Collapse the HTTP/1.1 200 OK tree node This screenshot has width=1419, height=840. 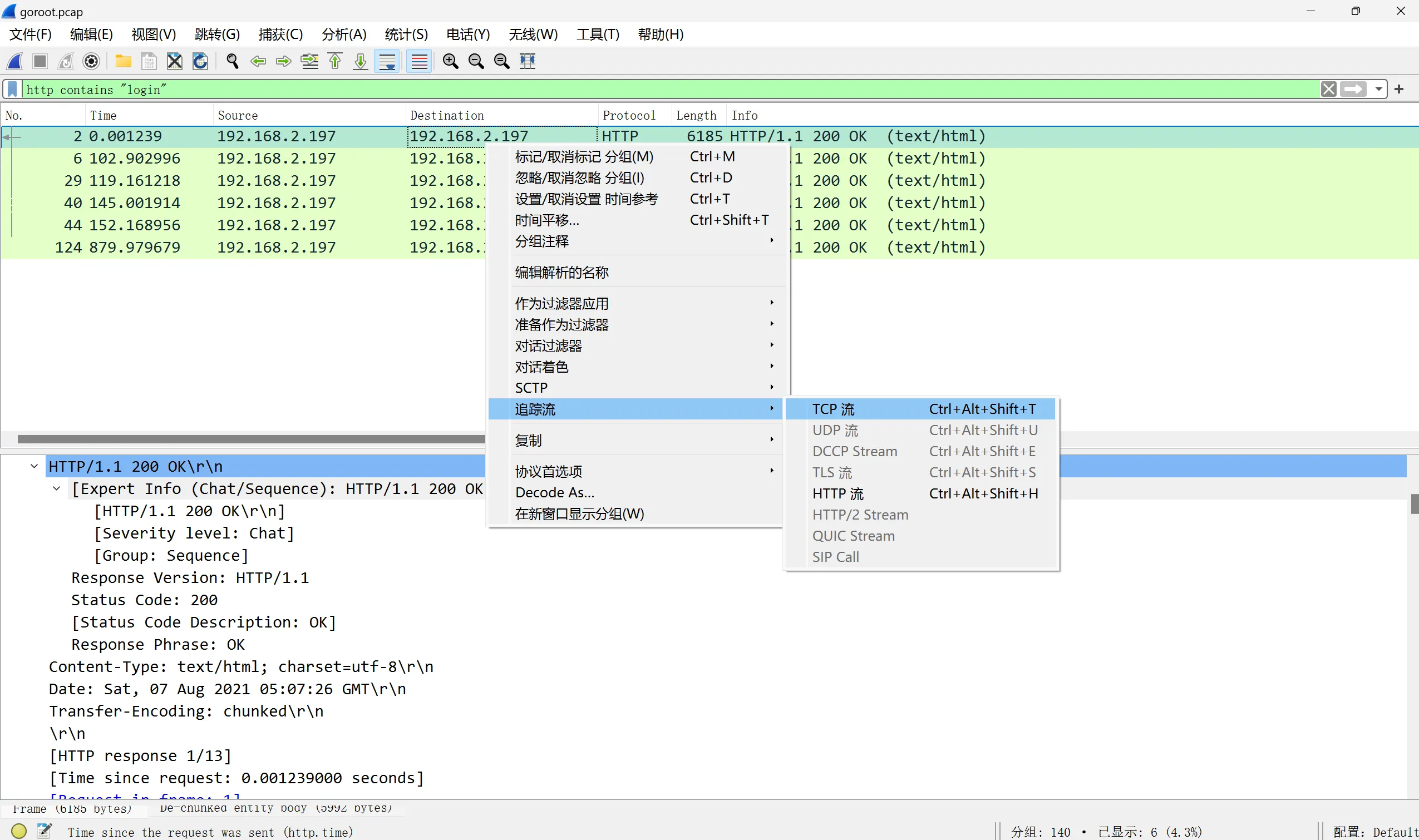pyautogui.click(x=35, y=466)
